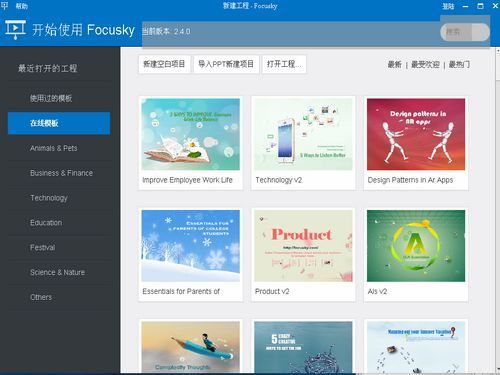500x375 pixels.
Task: Choose Science & Nature category
Action: (x=57, y=272)
